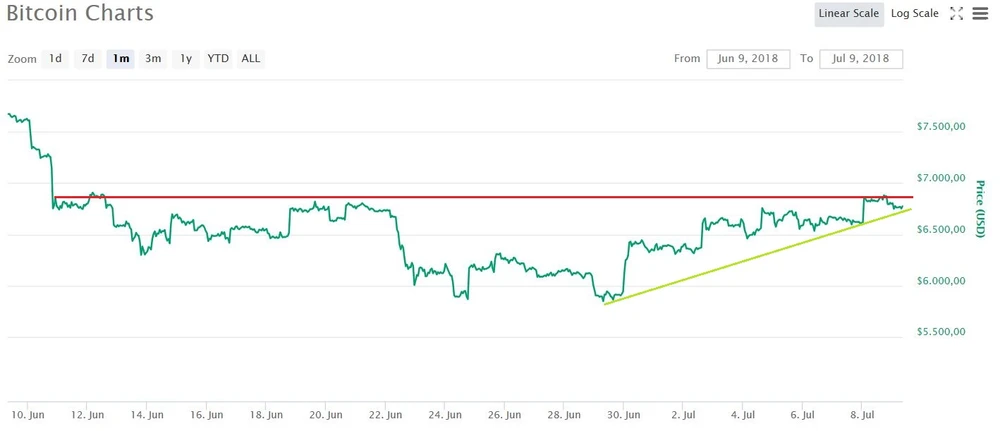Screen dimensions: 1000x431
Task: Click the From date field
Action: (749, 59)
